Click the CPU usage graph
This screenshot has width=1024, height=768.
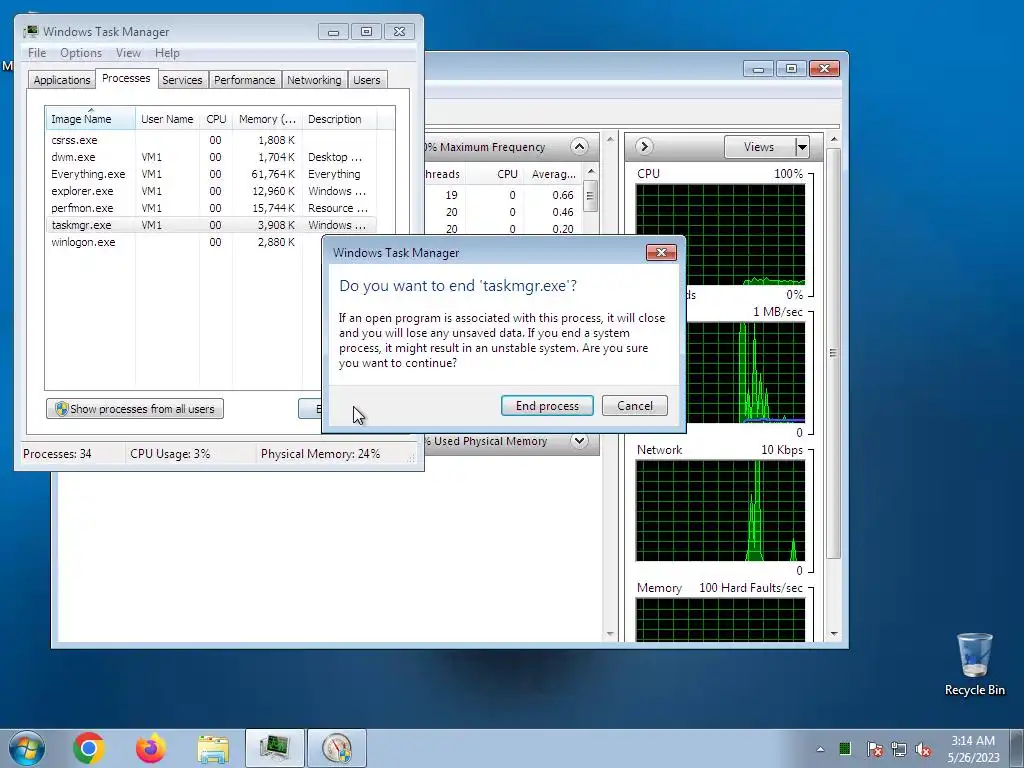coord(720,234)
